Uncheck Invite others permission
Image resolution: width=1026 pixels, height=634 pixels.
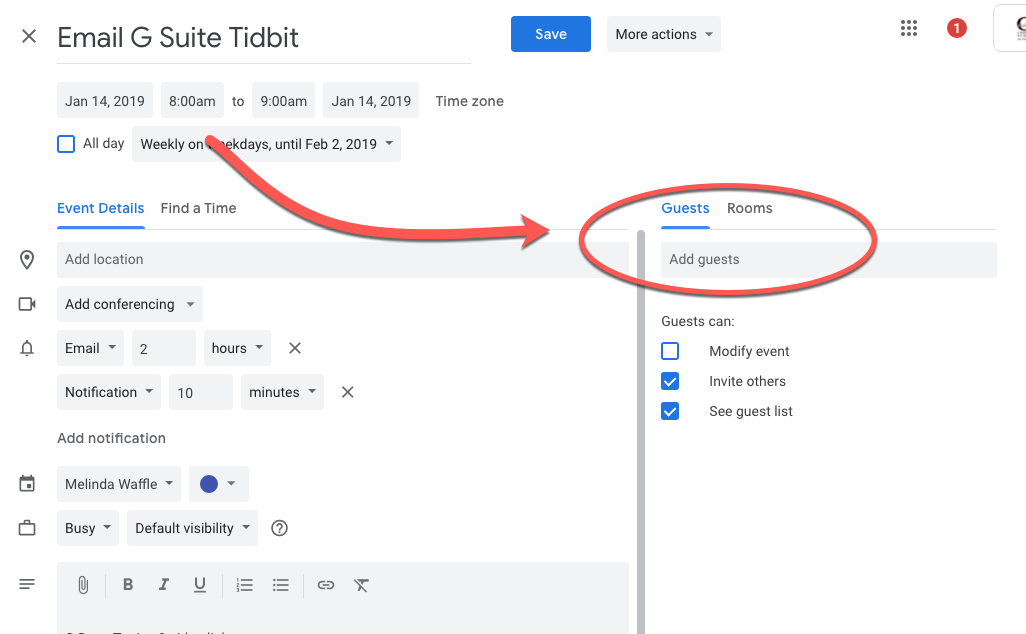pyautogui.click(x=670, y=381)
